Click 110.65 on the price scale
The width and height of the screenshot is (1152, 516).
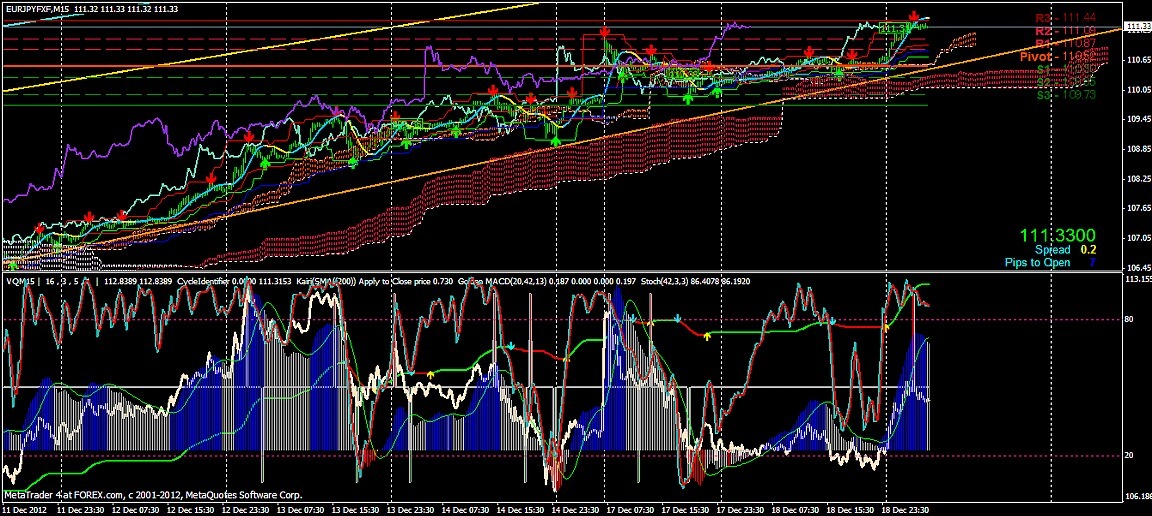(x=1140, y=60)
